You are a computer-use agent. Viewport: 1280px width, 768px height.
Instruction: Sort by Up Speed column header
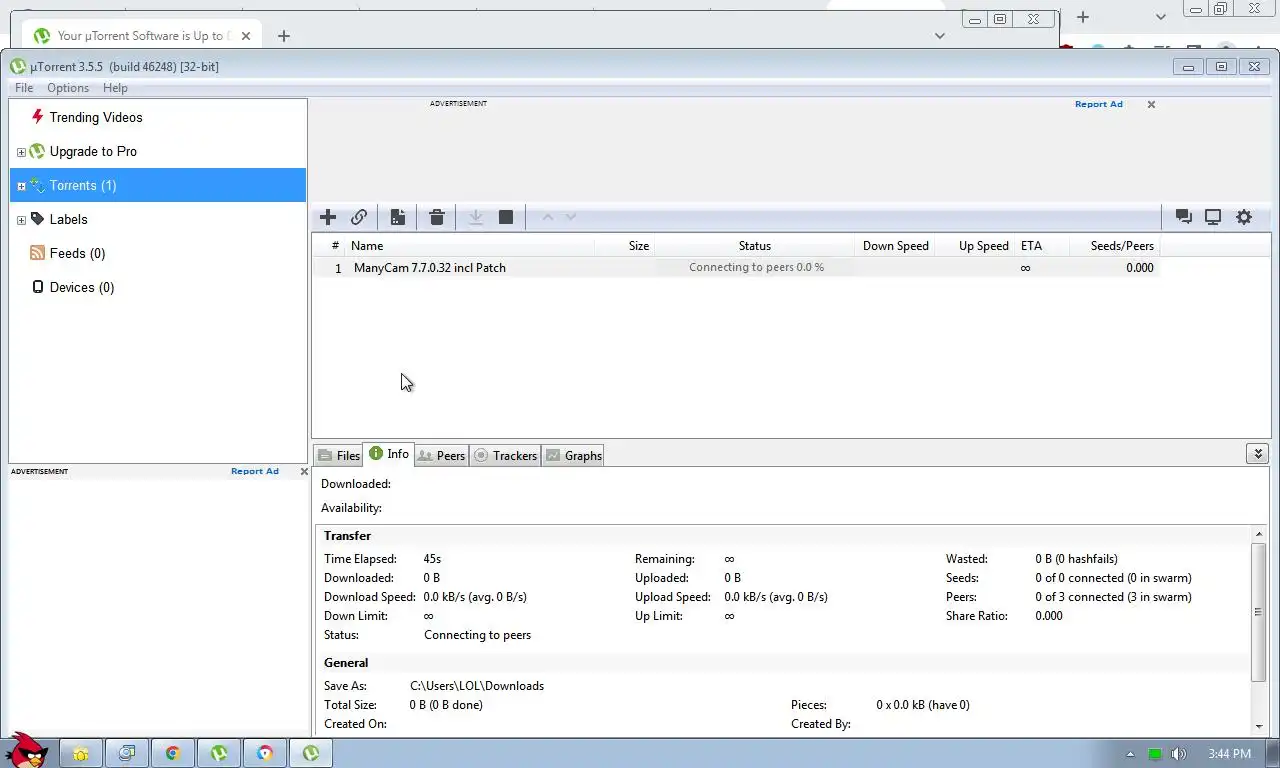pyautogui.click(x=975, y=245)
